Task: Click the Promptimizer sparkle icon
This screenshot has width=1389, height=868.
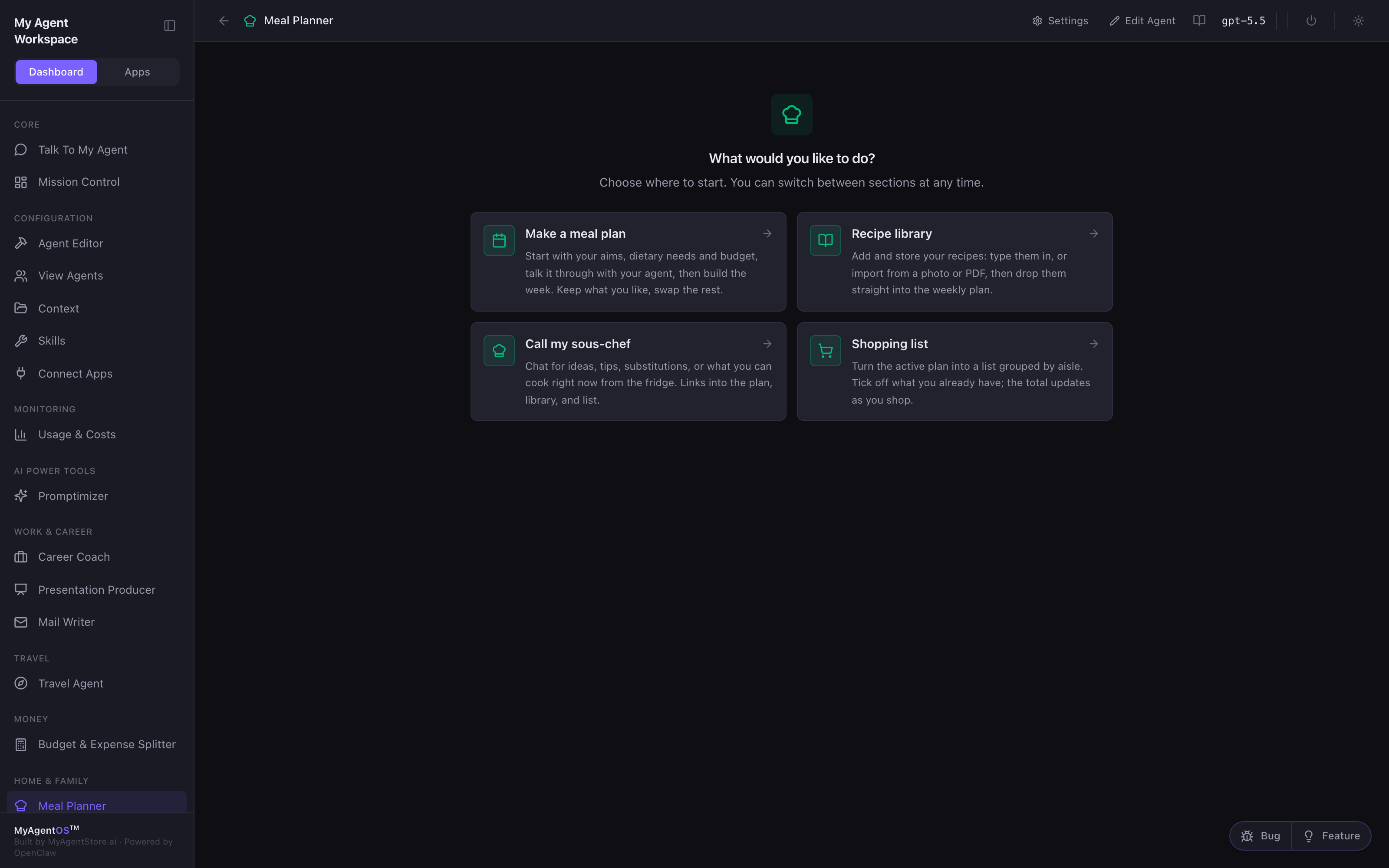Action: click(x=21, y=496)
